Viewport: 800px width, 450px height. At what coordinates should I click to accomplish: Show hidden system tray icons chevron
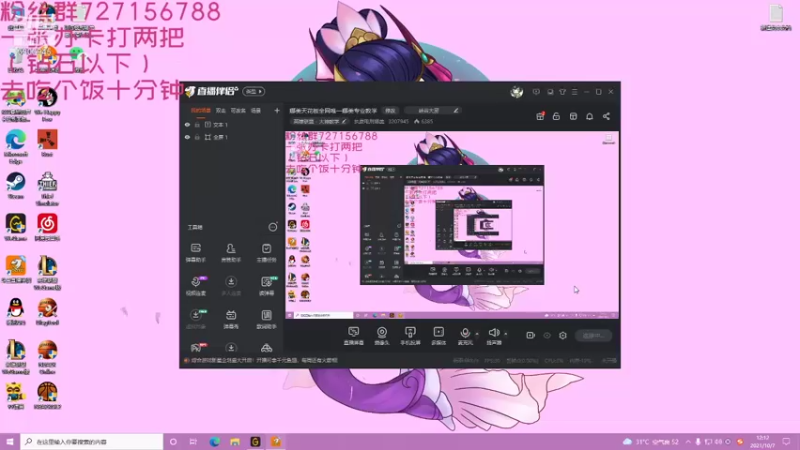[688, 441]
